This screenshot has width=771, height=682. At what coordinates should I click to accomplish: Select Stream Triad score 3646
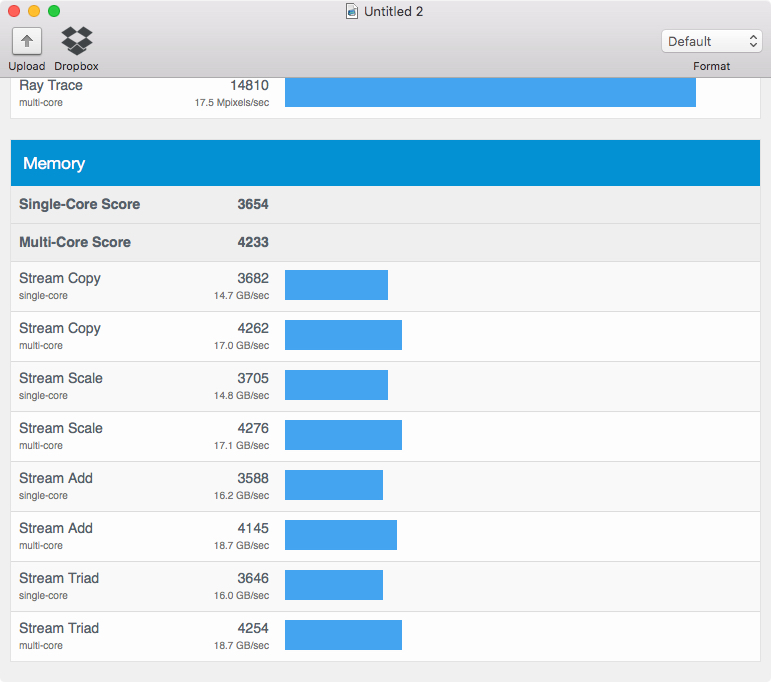(253, 578)
